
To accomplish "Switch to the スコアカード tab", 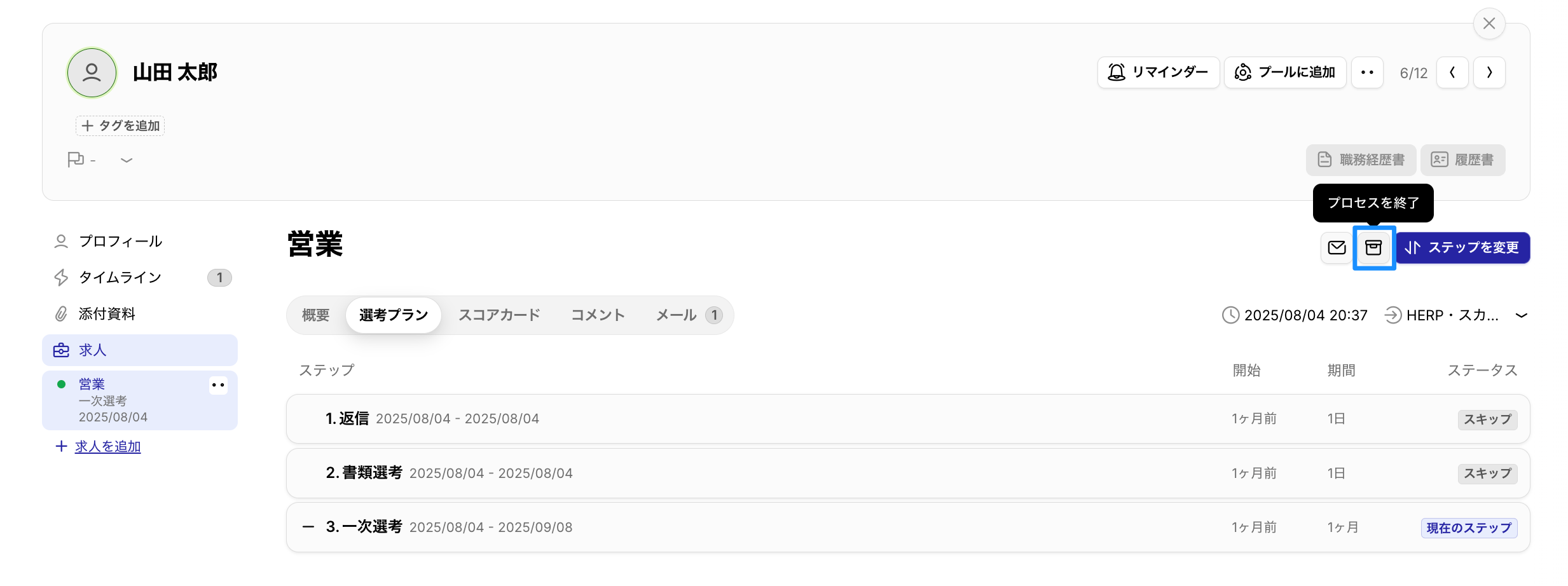I will tap(499, 315).
